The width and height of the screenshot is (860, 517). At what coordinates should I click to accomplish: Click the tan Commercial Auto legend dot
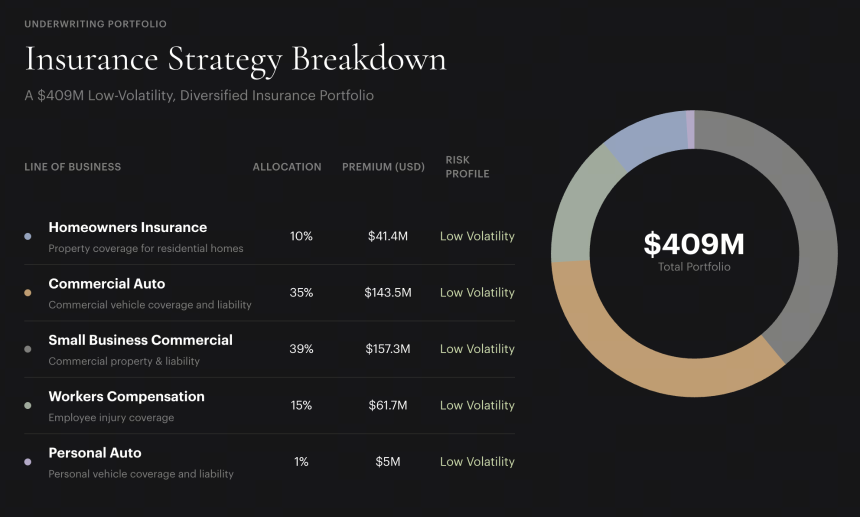(27, 293)
